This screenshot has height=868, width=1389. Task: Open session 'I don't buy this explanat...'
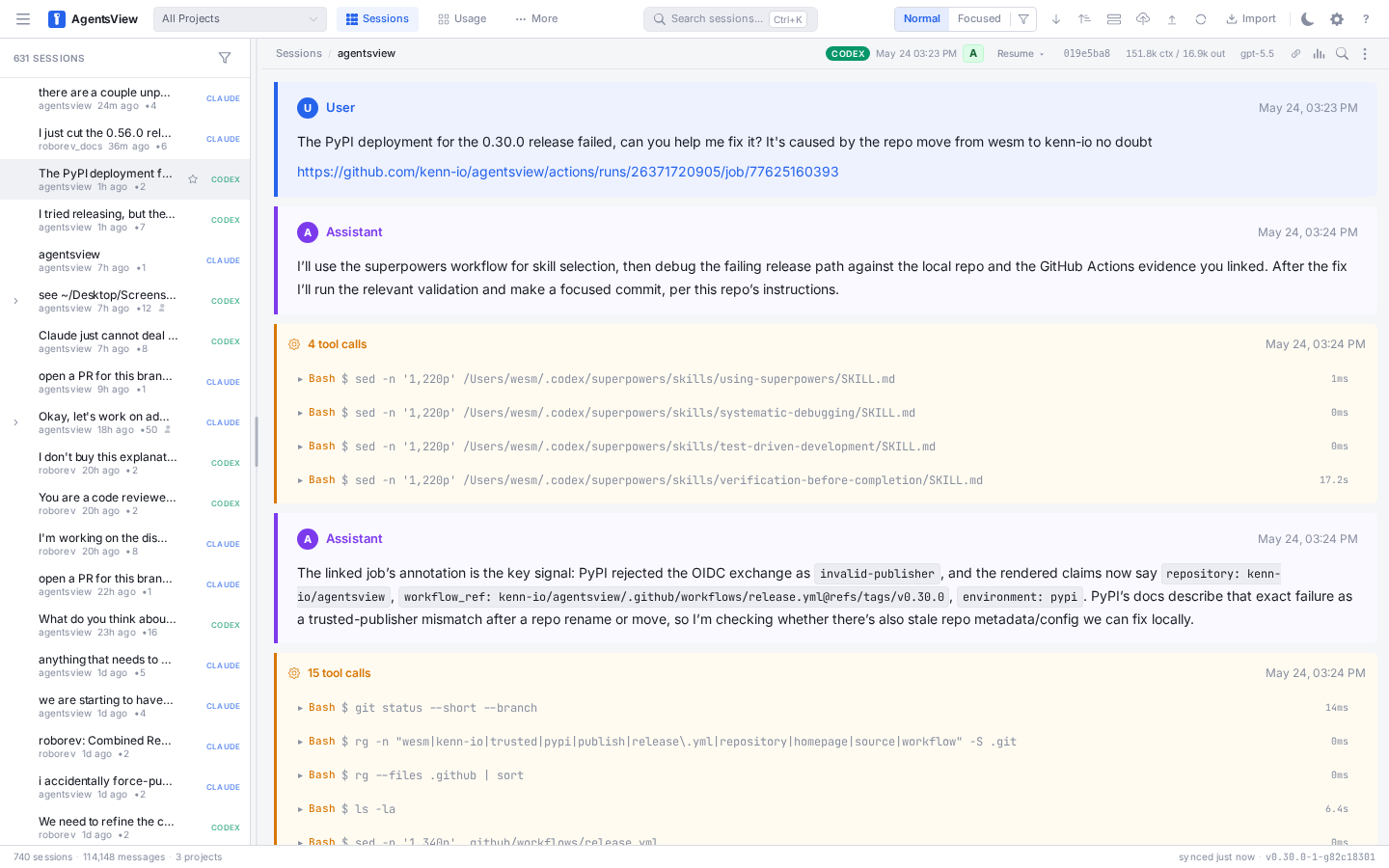point(125,463)
